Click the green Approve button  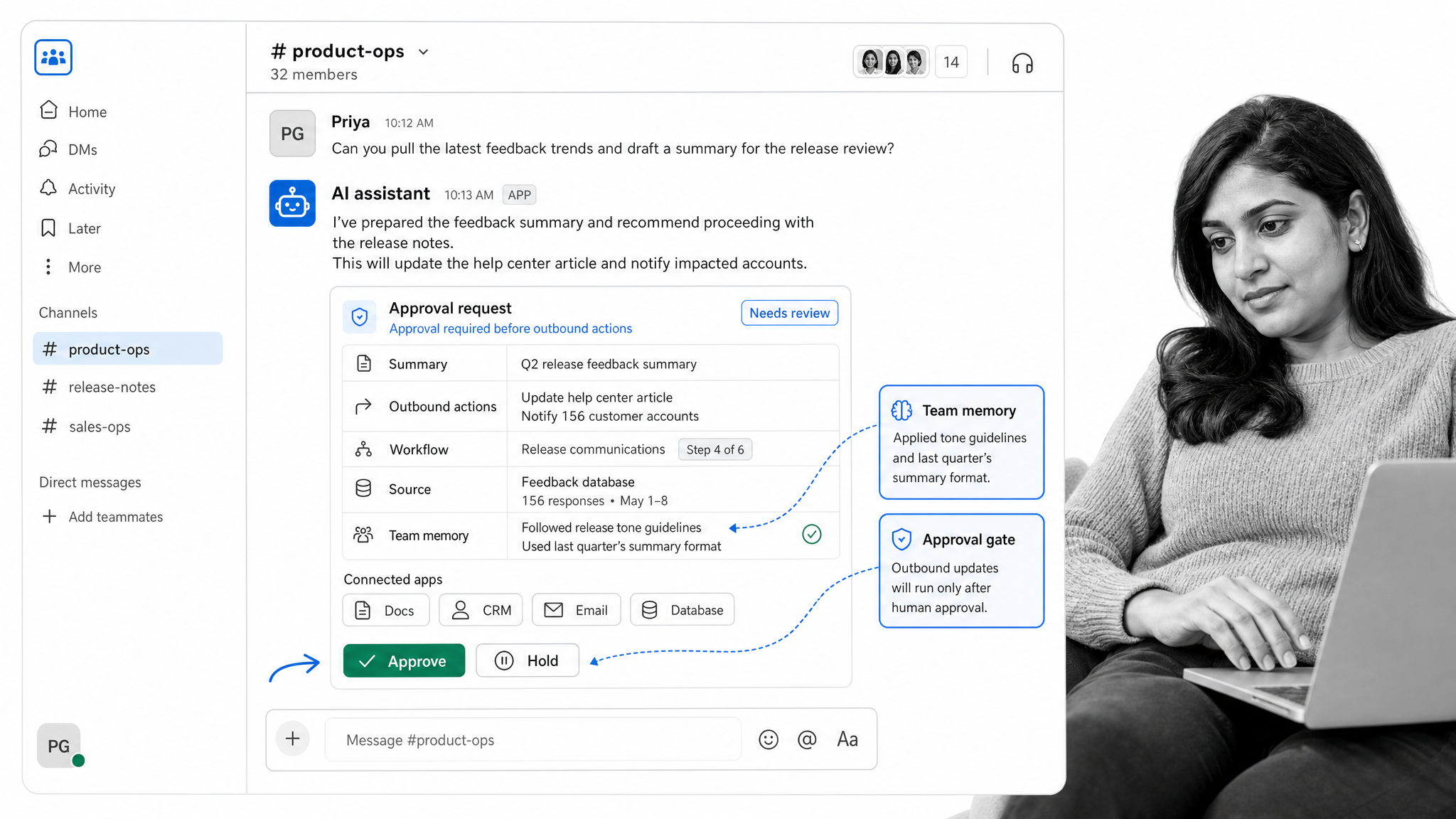404,660
